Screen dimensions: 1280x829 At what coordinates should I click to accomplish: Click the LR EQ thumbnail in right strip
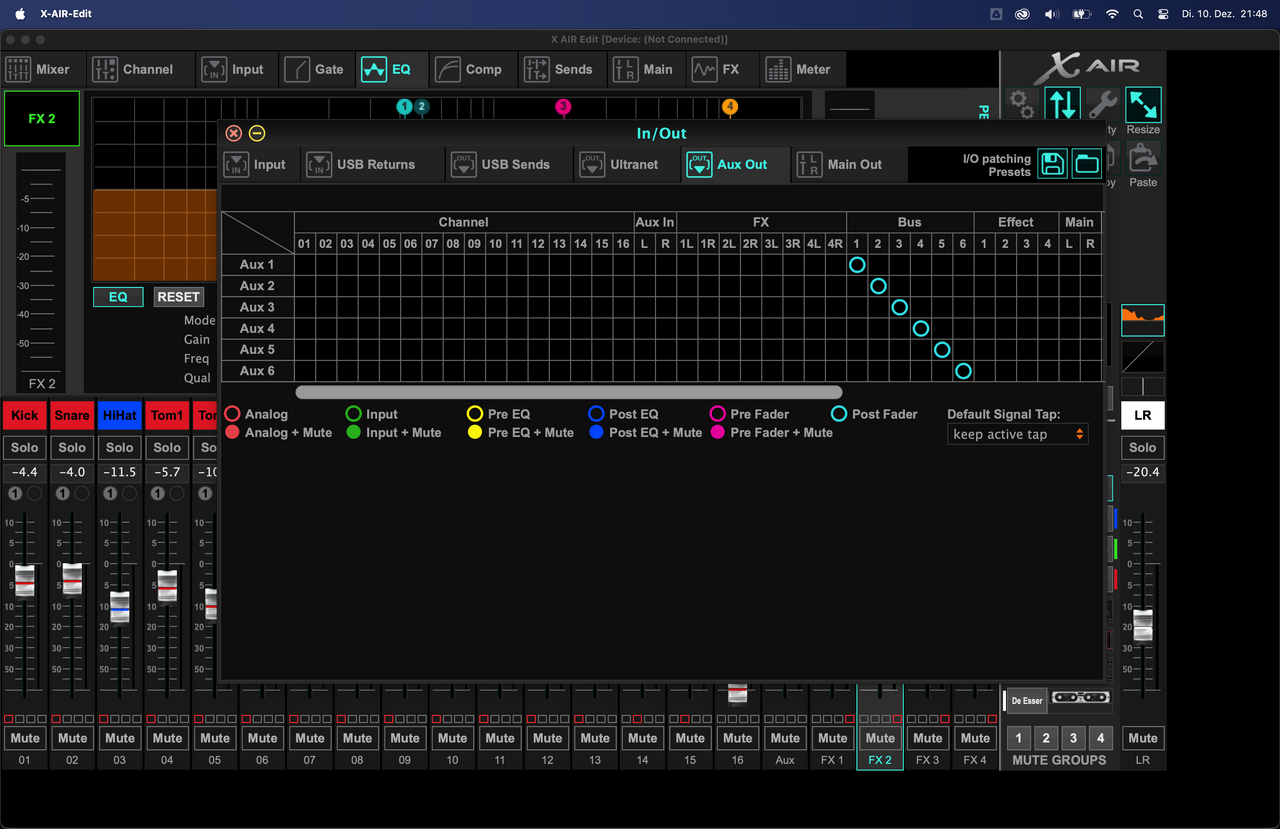1143,320
